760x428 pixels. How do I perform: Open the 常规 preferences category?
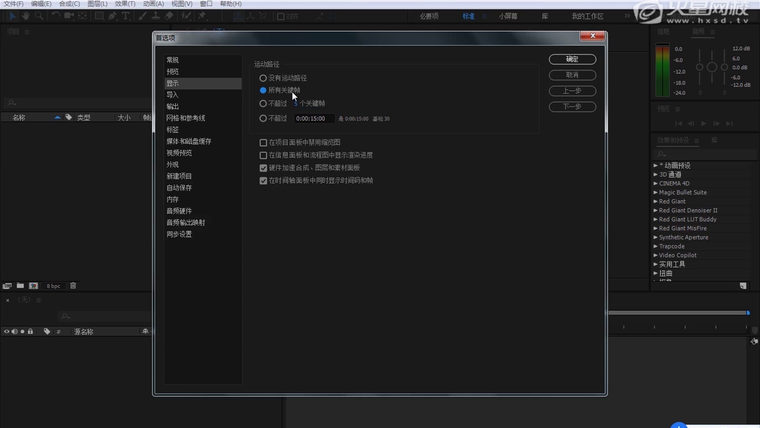click(x=173, y=60)
